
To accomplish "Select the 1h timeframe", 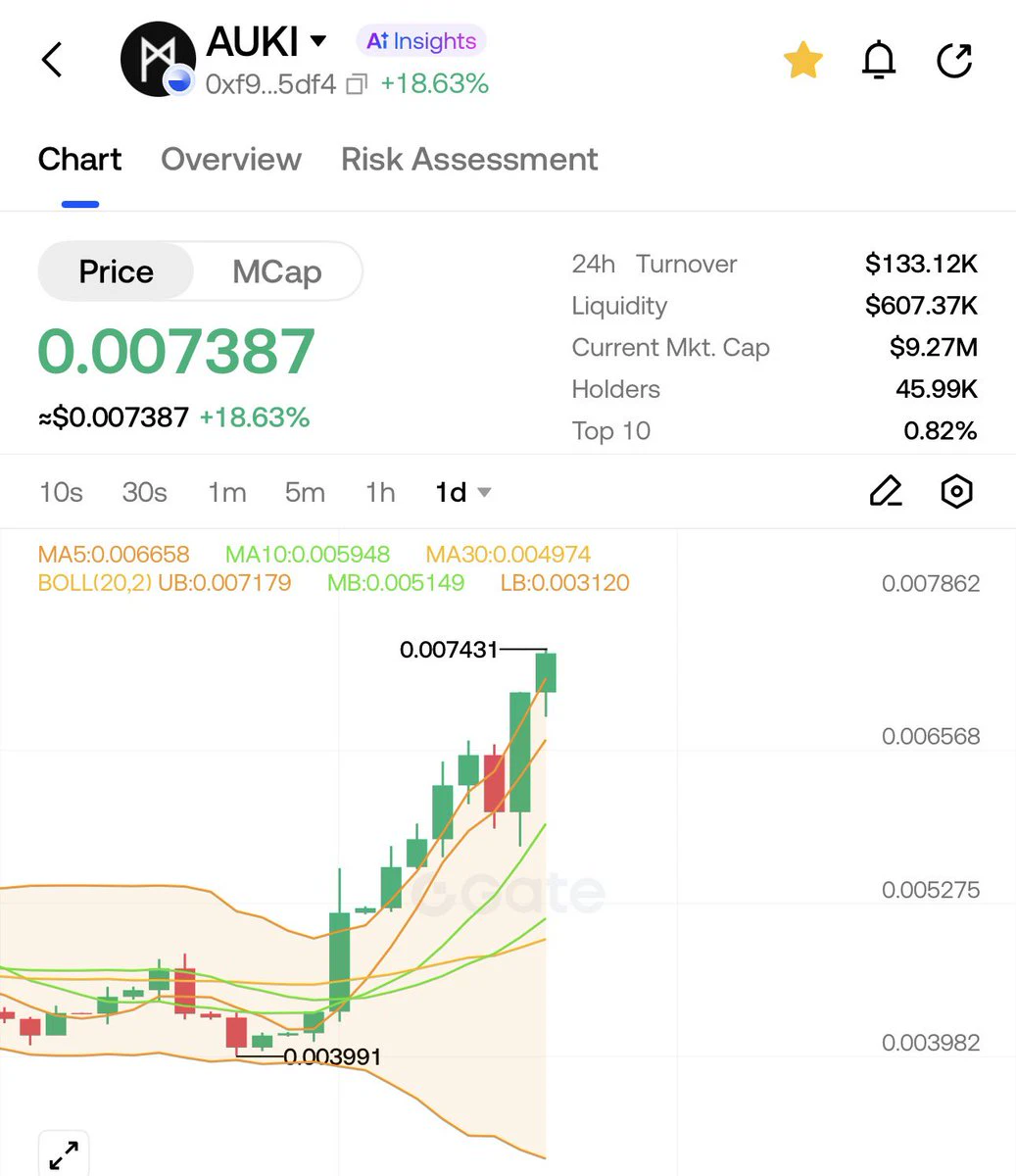I will coord(379,492).
